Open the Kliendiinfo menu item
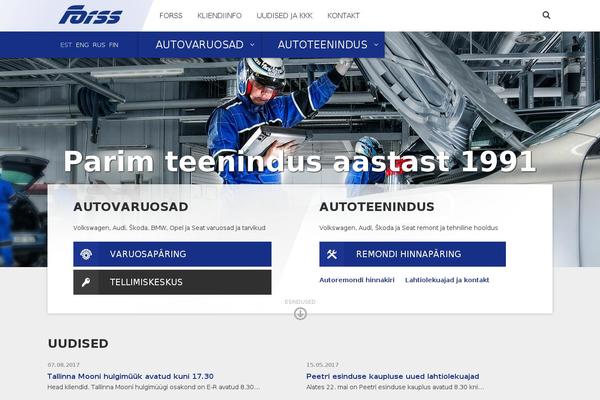Viewport: 600px width, 400px height. [219, 16]
